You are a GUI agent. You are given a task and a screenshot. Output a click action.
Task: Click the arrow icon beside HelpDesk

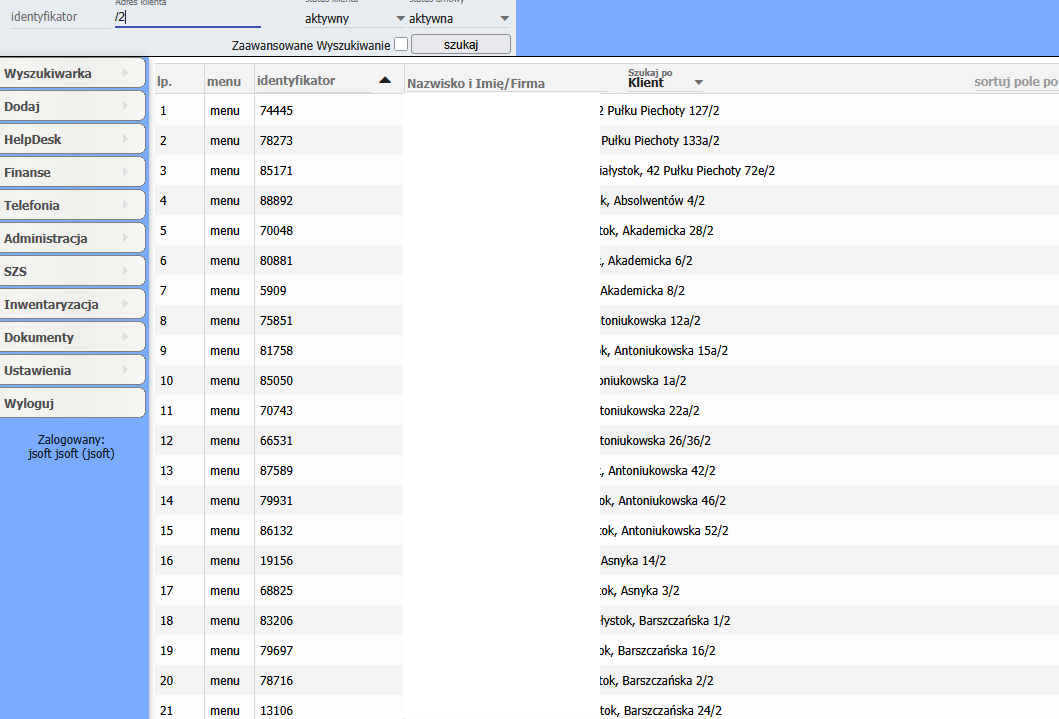(x=126, y=139)
